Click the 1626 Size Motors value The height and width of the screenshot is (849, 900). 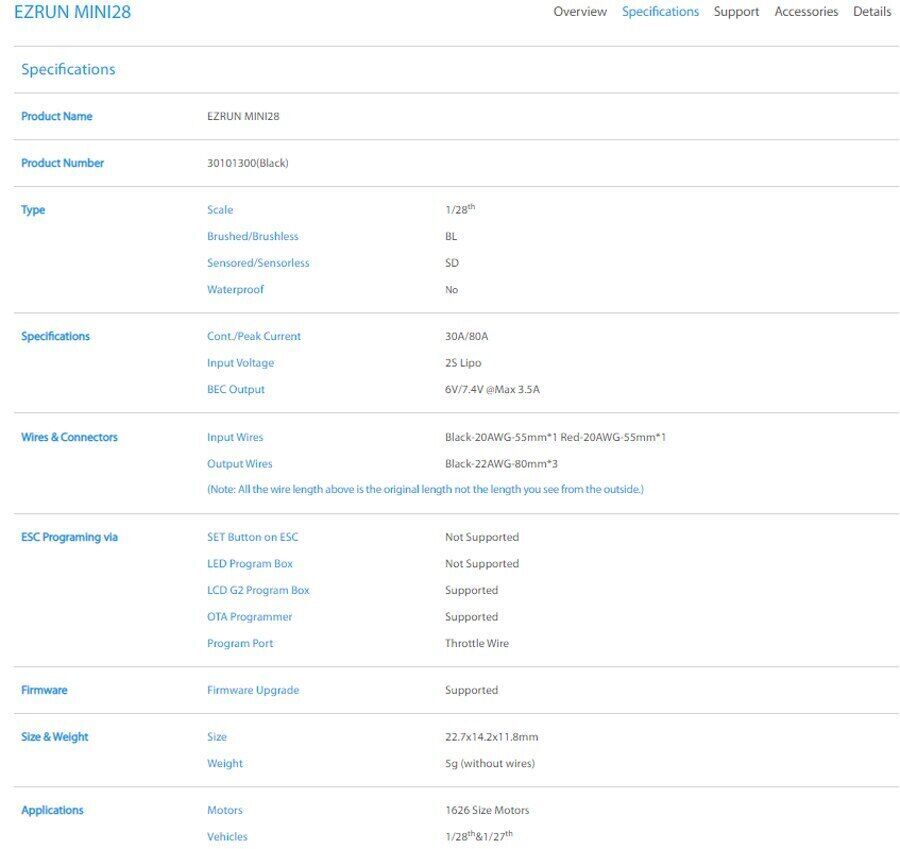coord(487,811)
